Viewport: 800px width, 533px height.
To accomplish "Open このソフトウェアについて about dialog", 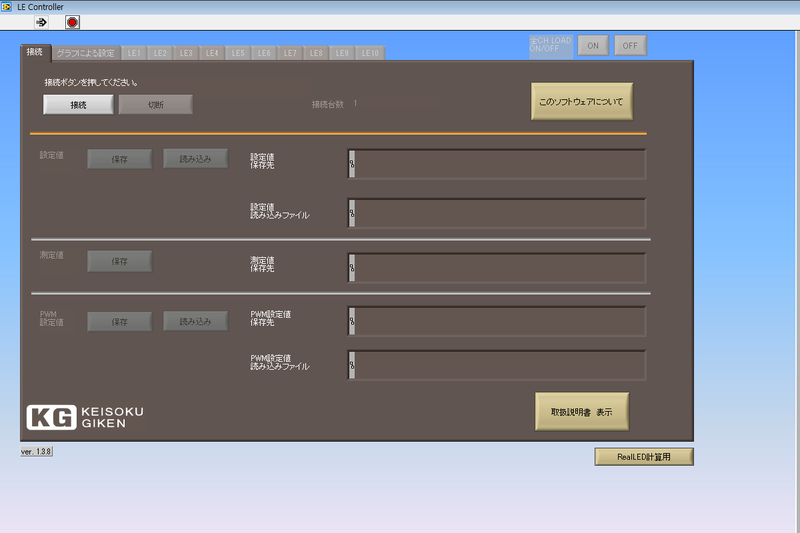I will (x=582, y=101).
